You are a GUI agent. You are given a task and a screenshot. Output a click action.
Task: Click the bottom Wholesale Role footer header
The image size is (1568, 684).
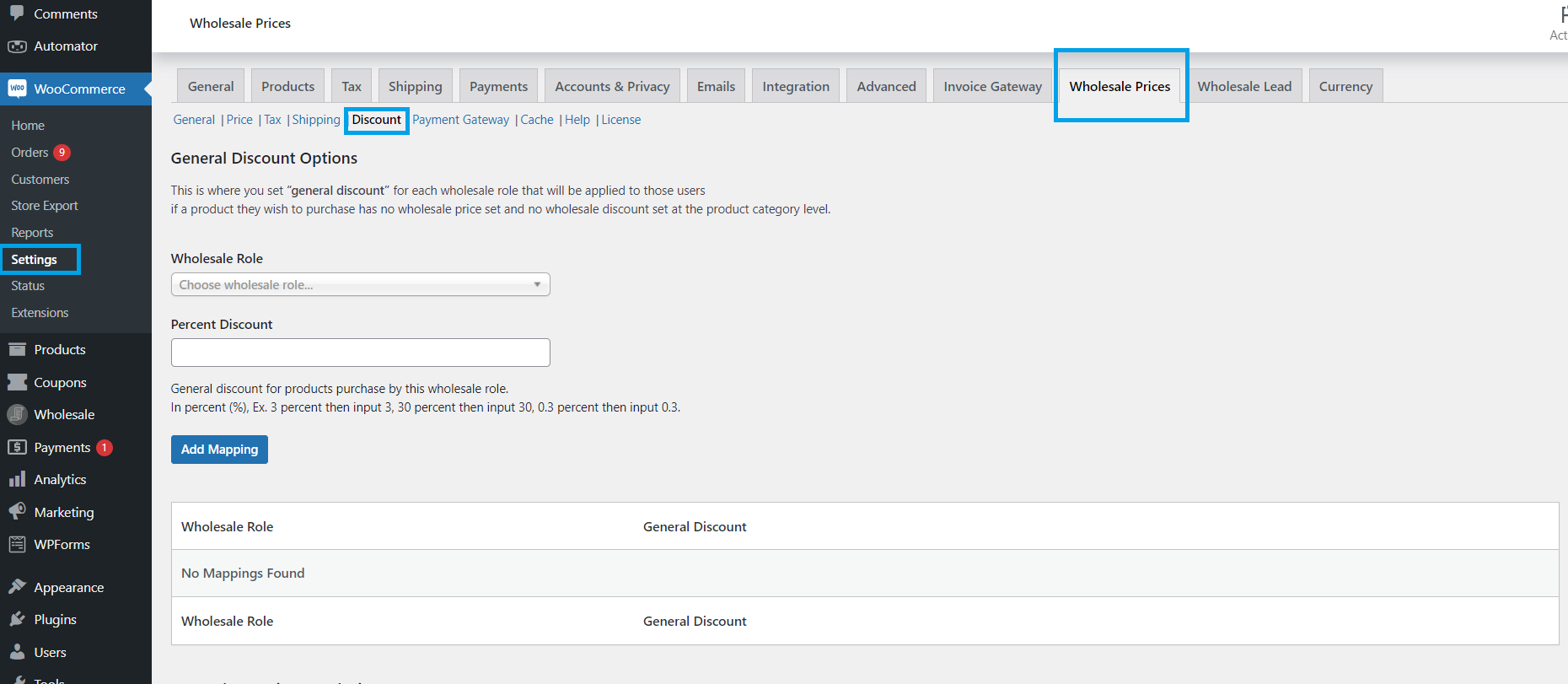(x=228, y=621)
